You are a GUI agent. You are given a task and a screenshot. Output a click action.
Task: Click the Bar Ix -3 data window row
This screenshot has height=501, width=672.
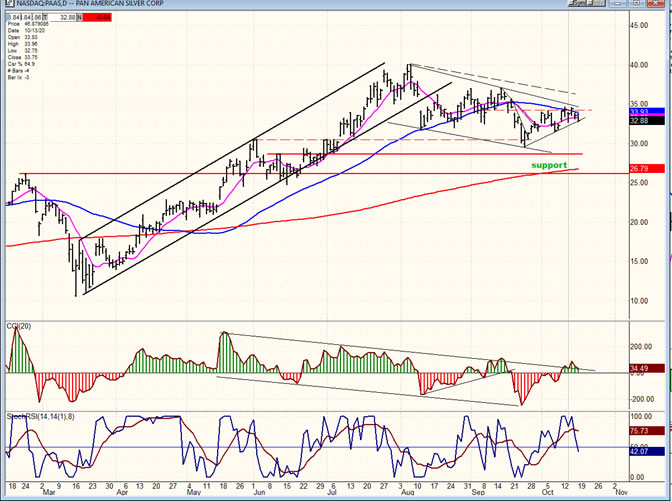(18, 77)
